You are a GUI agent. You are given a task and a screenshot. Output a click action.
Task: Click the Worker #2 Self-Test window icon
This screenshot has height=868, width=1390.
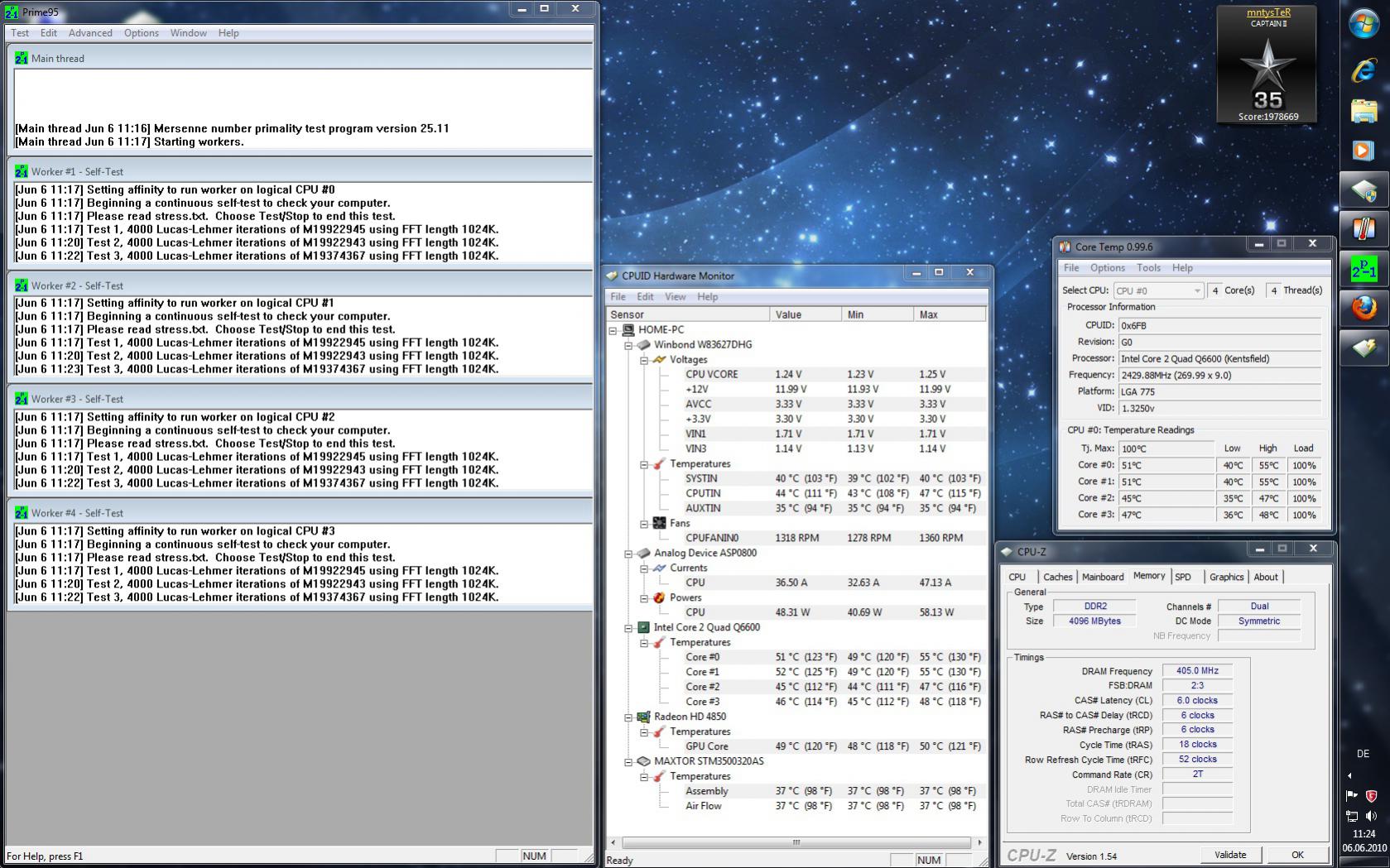(x=21, y=285)
